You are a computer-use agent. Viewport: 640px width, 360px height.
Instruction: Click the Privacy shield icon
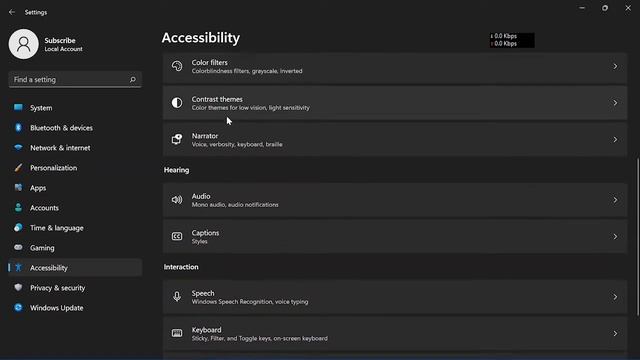pyautogui.click(x=18, y=288)
